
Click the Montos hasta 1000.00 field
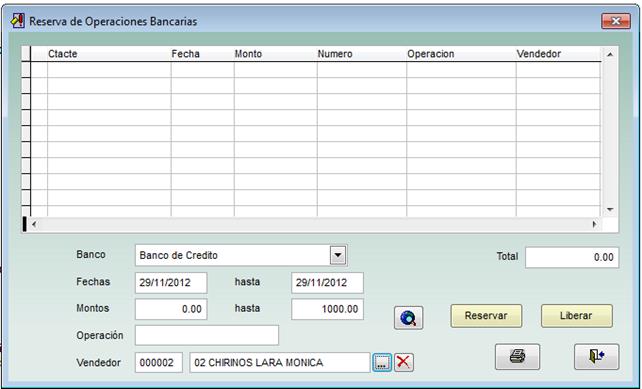pyautogui.click(x=327, y=309)
